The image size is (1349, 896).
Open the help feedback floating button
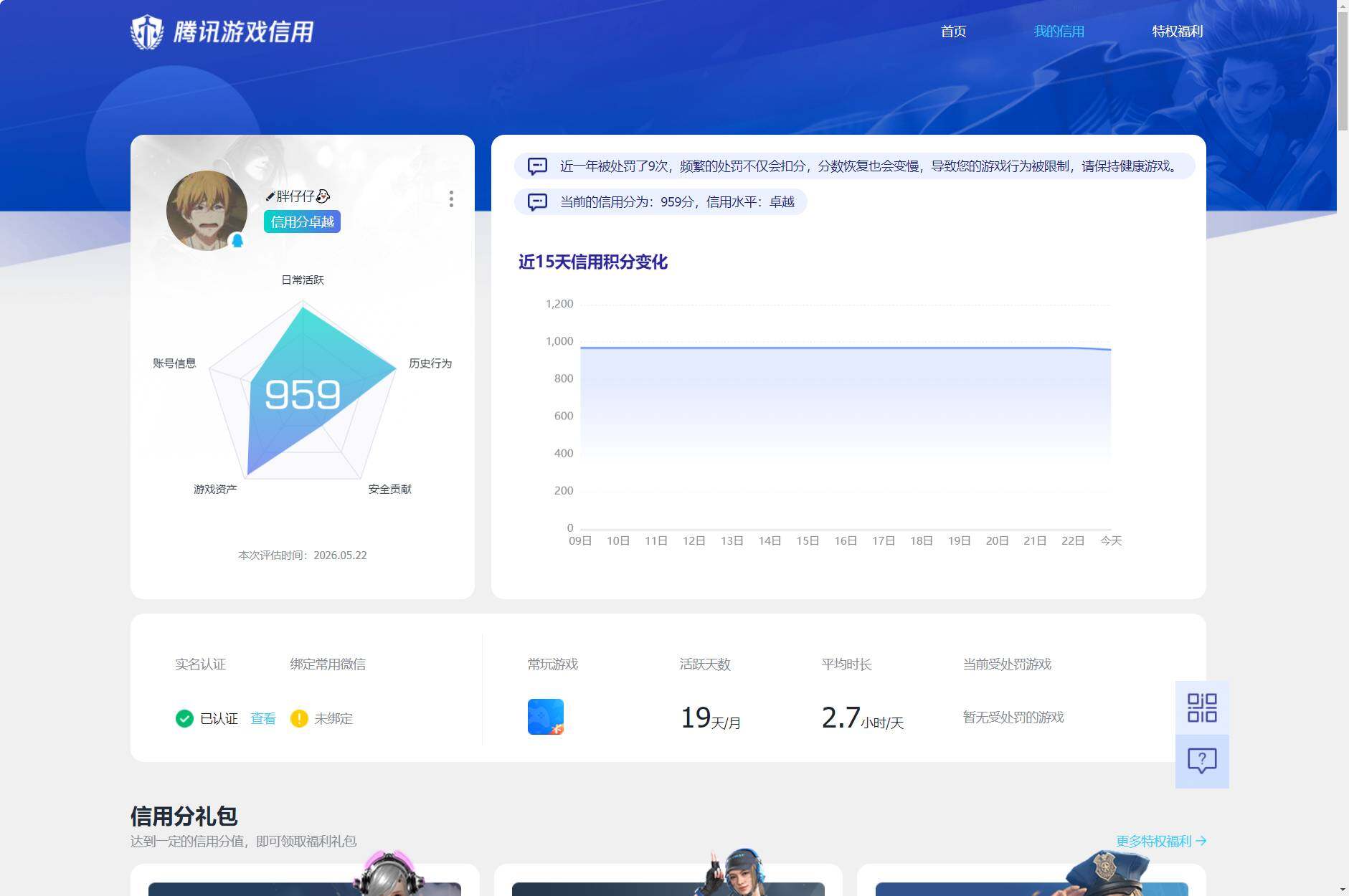click(1202, 761)
